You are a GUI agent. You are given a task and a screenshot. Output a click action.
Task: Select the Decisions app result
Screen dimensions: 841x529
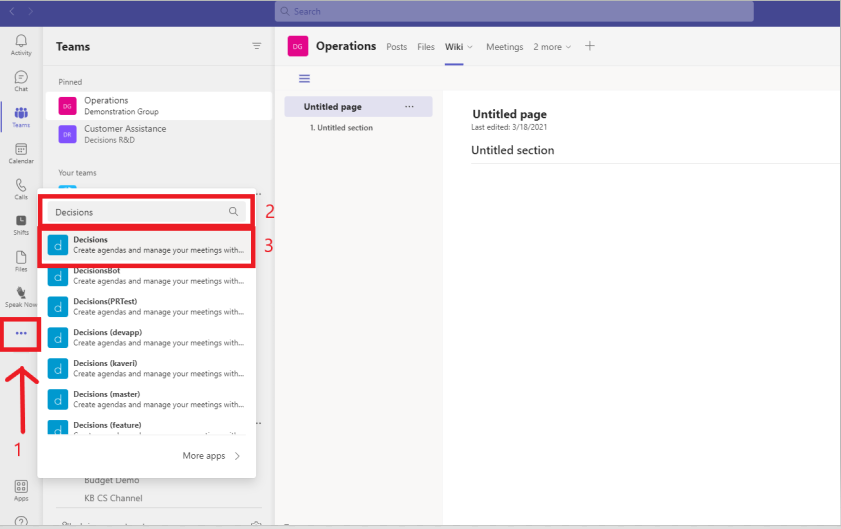click(x=146, y=245)
